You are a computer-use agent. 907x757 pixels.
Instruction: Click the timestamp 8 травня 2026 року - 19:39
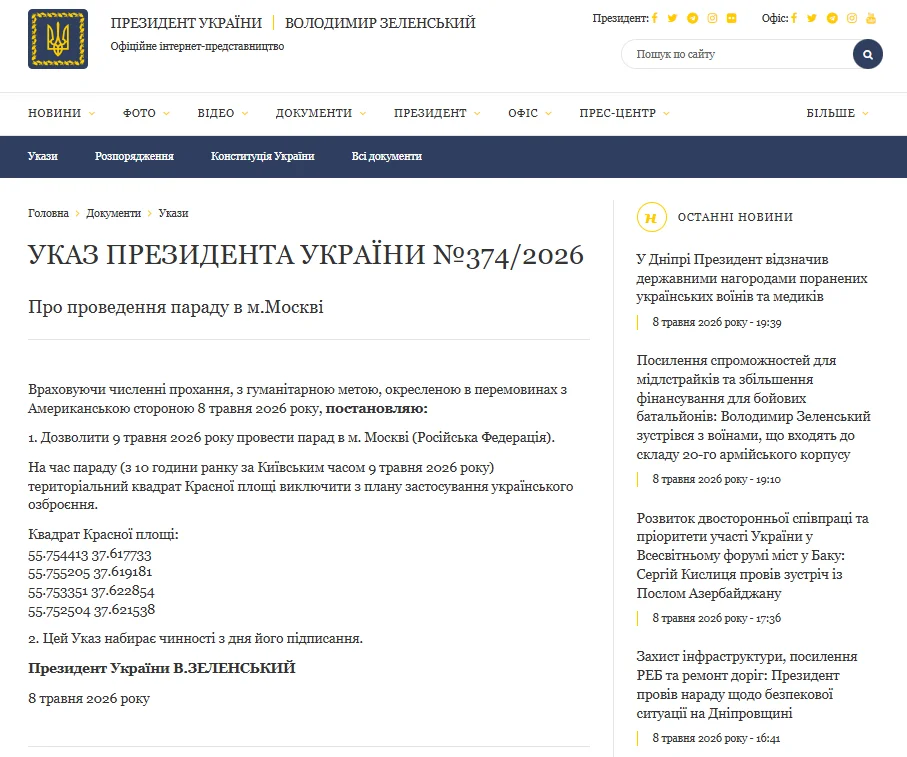(717, 323)
